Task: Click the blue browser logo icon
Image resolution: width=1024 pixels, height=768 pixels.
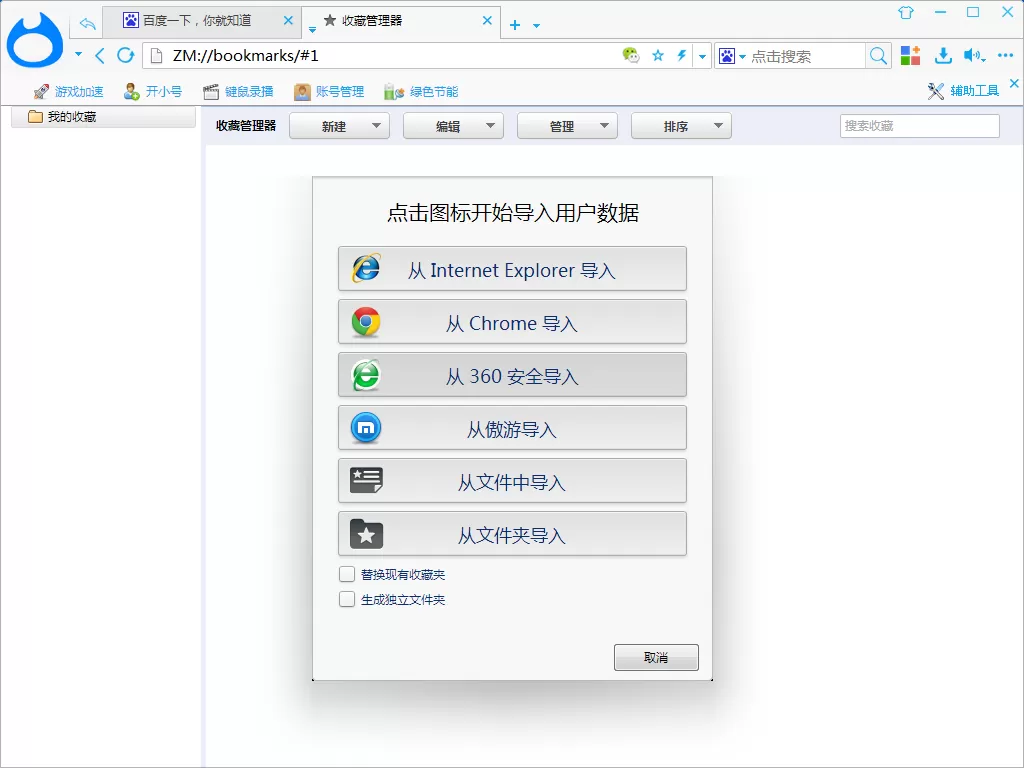Action: pos(35,40)
